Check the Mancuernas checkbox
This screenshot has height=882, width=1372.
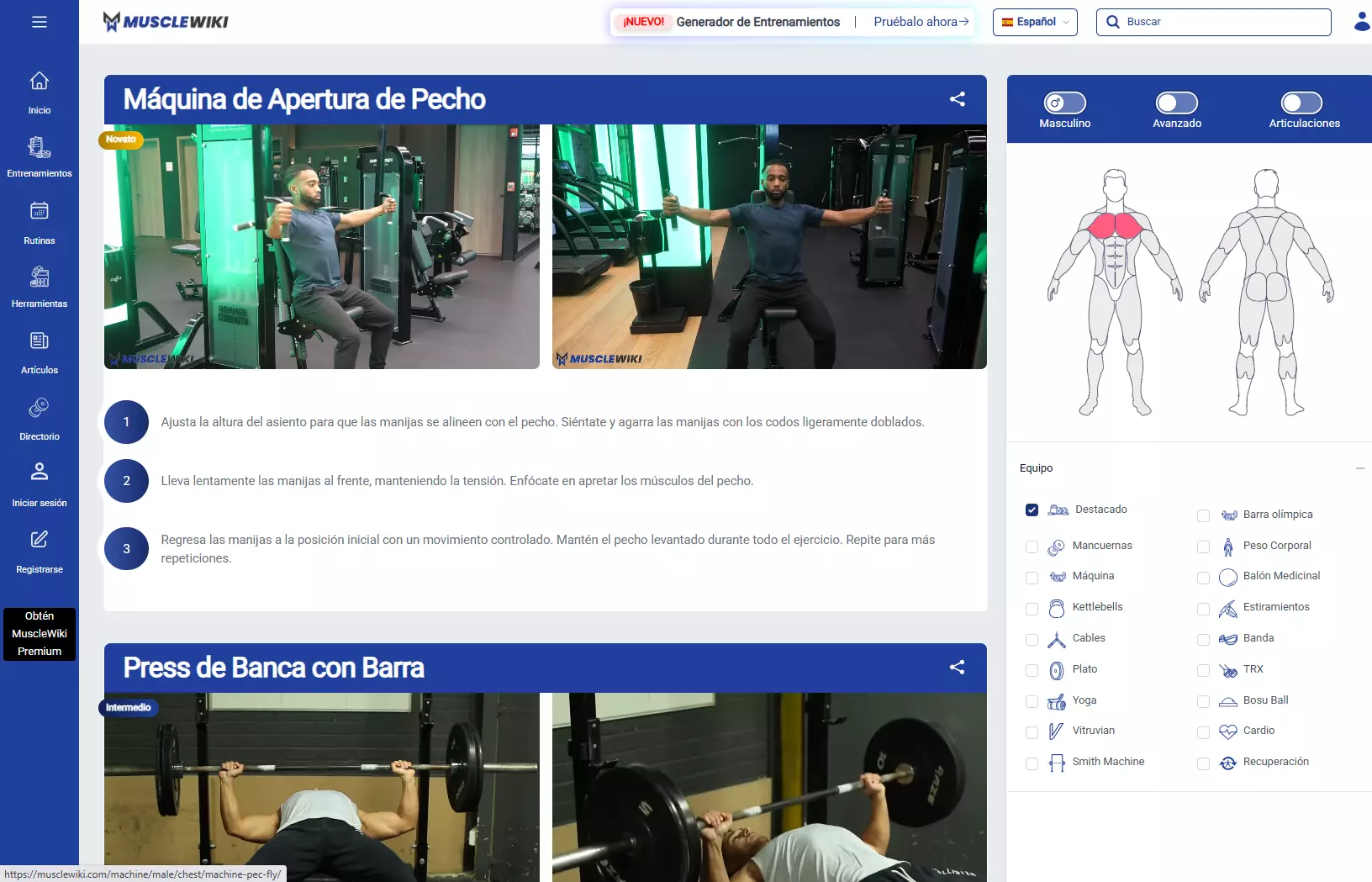pyautogui.click(x=1032, y=547)
